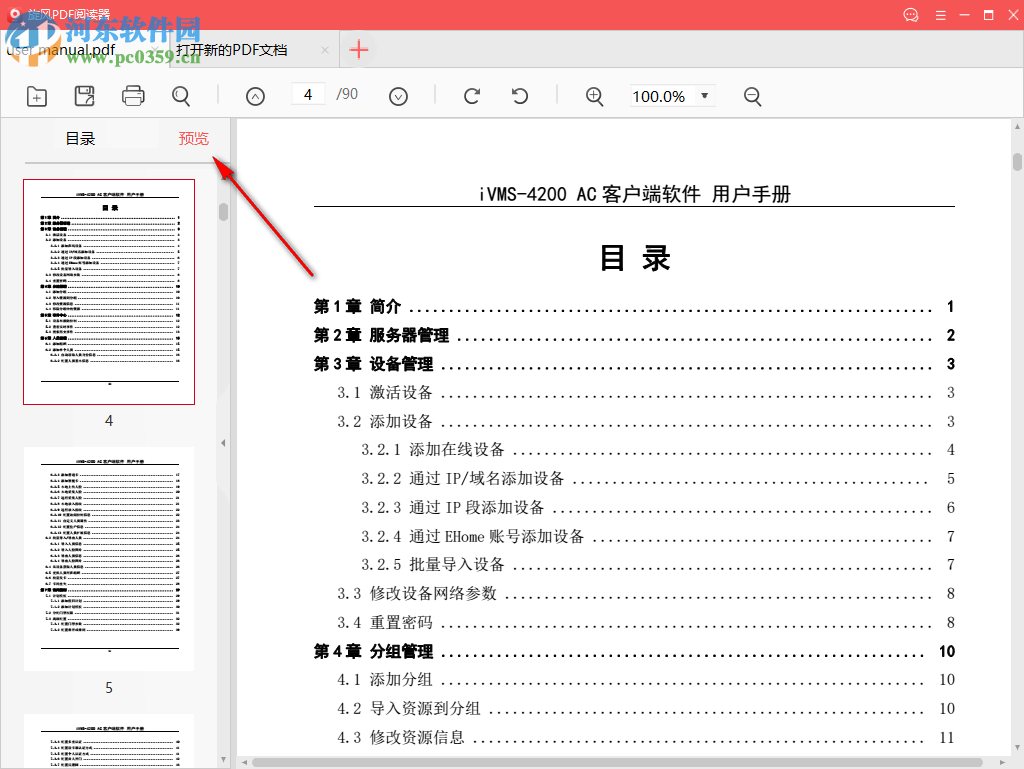The height and width of the screenshot is (769, 1024).
Task: Collapse the sidebar using the splitter arrow
Action: [x=224, y=442]
